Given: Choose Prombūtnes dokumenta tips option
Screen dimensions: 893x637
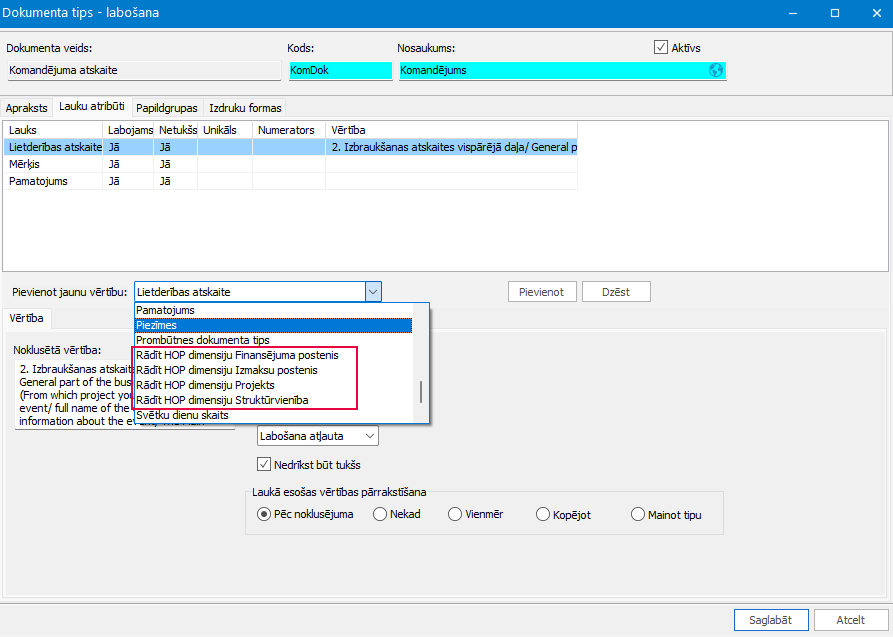Looking at the screenshot, I should pos(273,340).
